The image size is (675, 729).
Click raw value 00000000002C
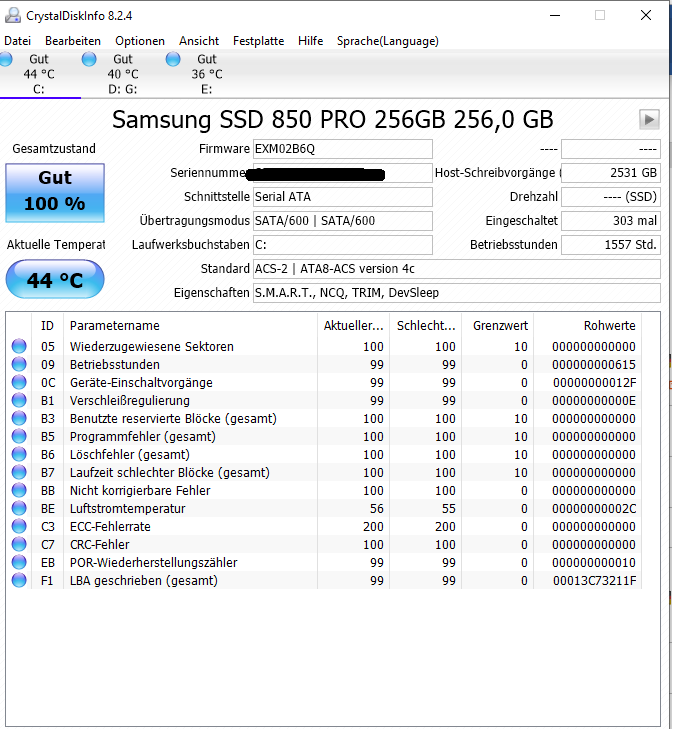click(594, 509)
